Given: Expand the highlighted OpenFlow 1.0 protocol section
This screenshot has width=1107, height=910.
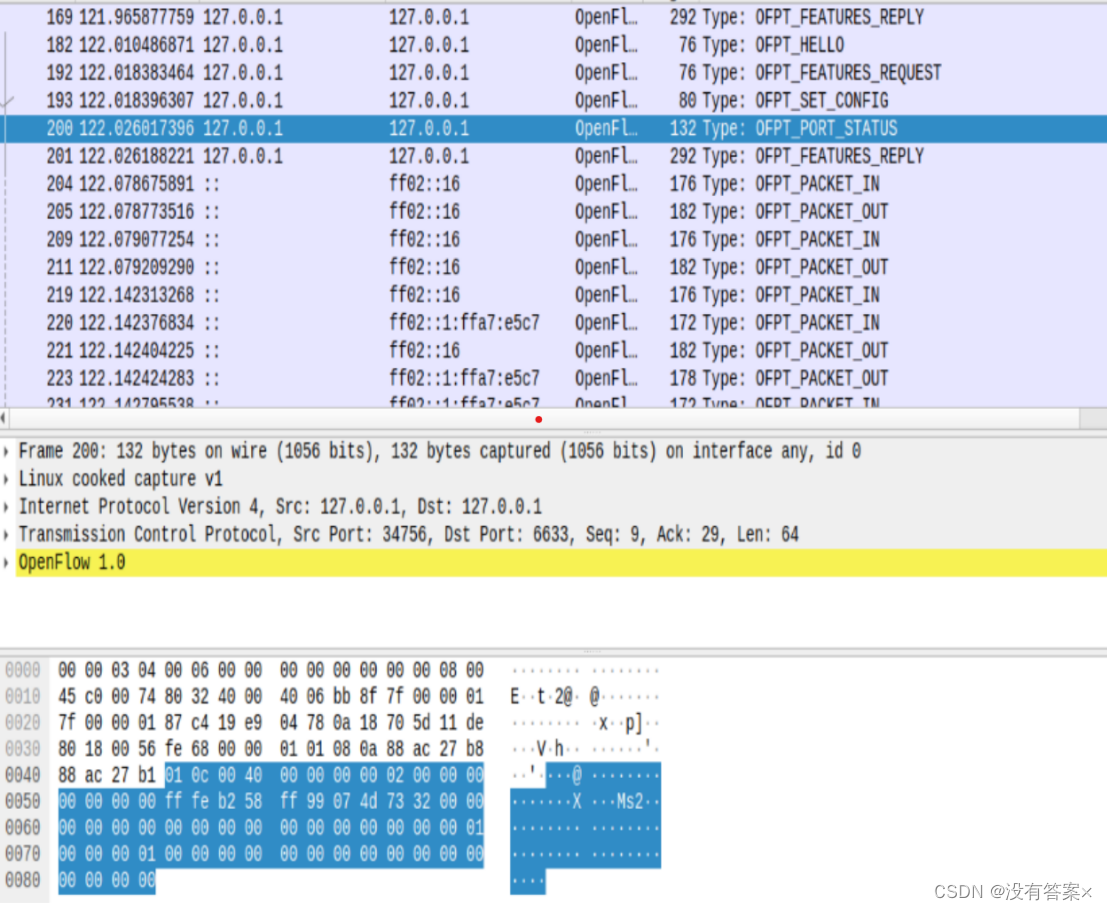Looking at the screenshot, I should [x=8, y=561].
